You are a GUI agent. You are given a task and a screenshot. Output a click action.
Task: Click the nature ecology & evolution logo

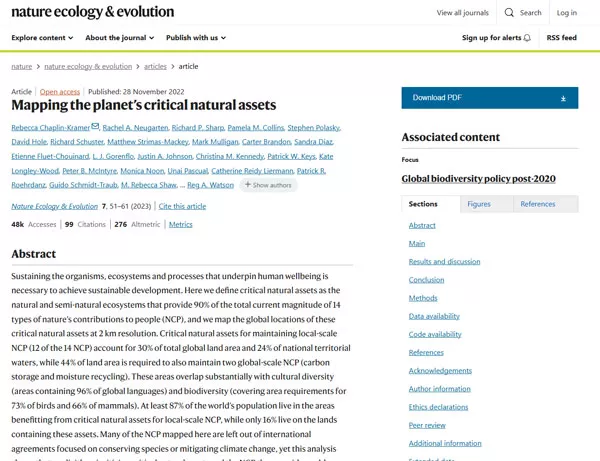click(92, 12)
